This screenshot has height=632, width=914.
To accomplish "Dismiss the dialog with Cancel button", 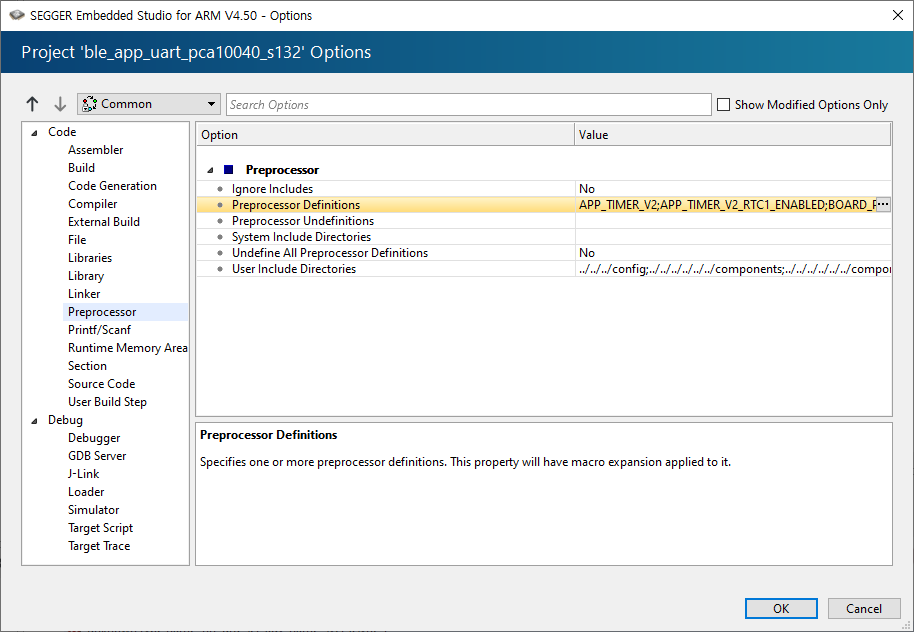I will click(863, 609).
